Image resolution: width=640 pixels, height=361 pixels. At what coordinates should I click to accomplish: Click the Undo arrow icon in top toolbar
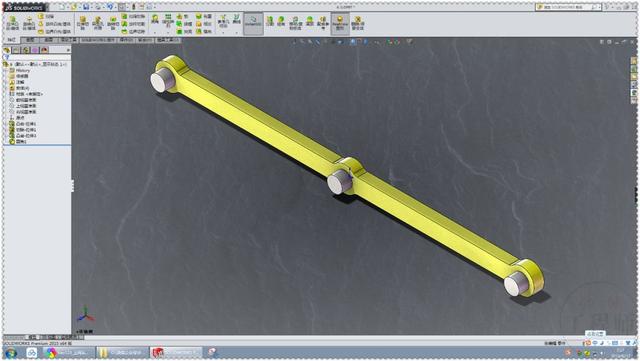(110, 7)
